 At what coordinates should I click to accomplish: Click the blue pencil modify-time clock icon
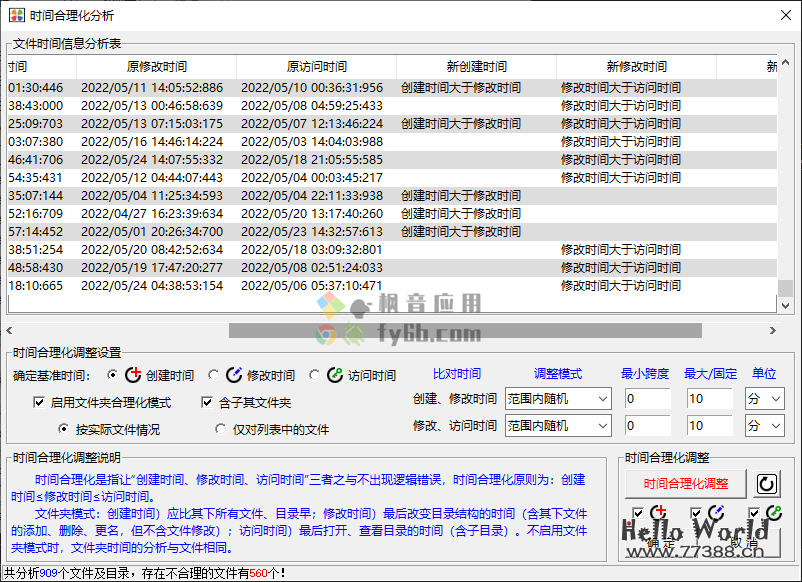[x=717, y=511]
